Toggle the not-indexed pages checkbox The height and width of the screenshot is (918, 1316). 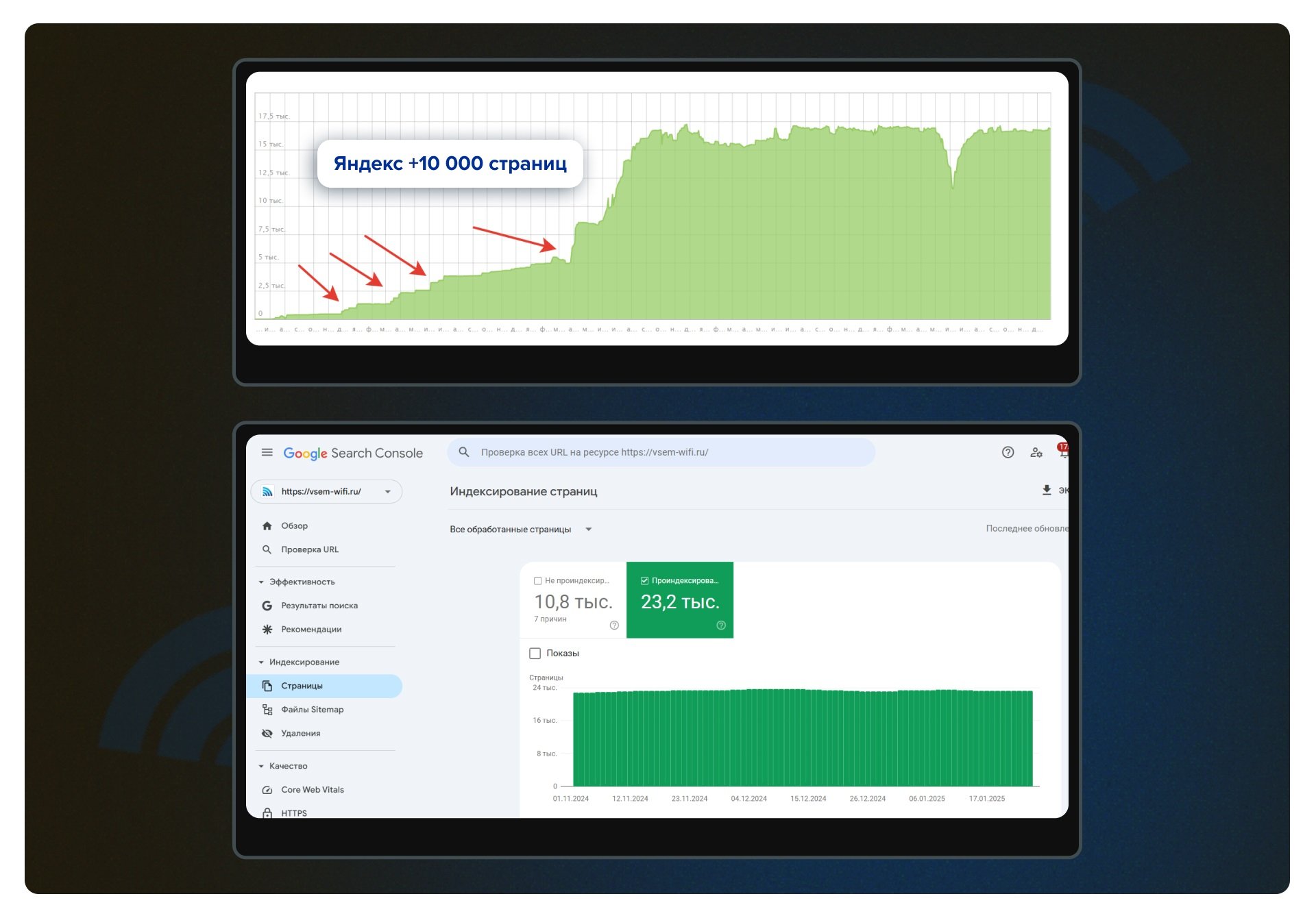pos(538,581)
